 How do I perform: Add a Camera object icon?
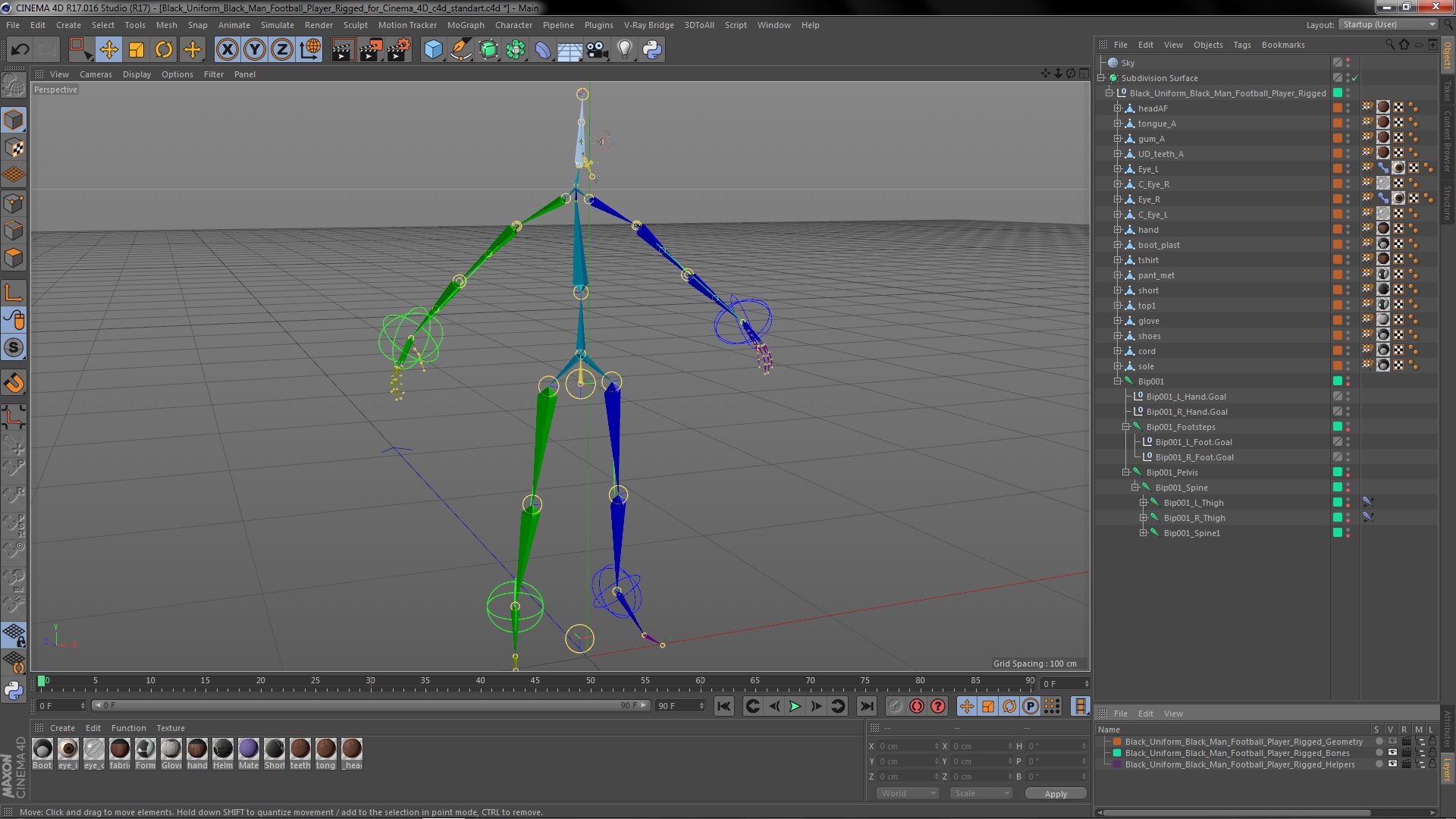pyautogui.click(x=597, y=50)
